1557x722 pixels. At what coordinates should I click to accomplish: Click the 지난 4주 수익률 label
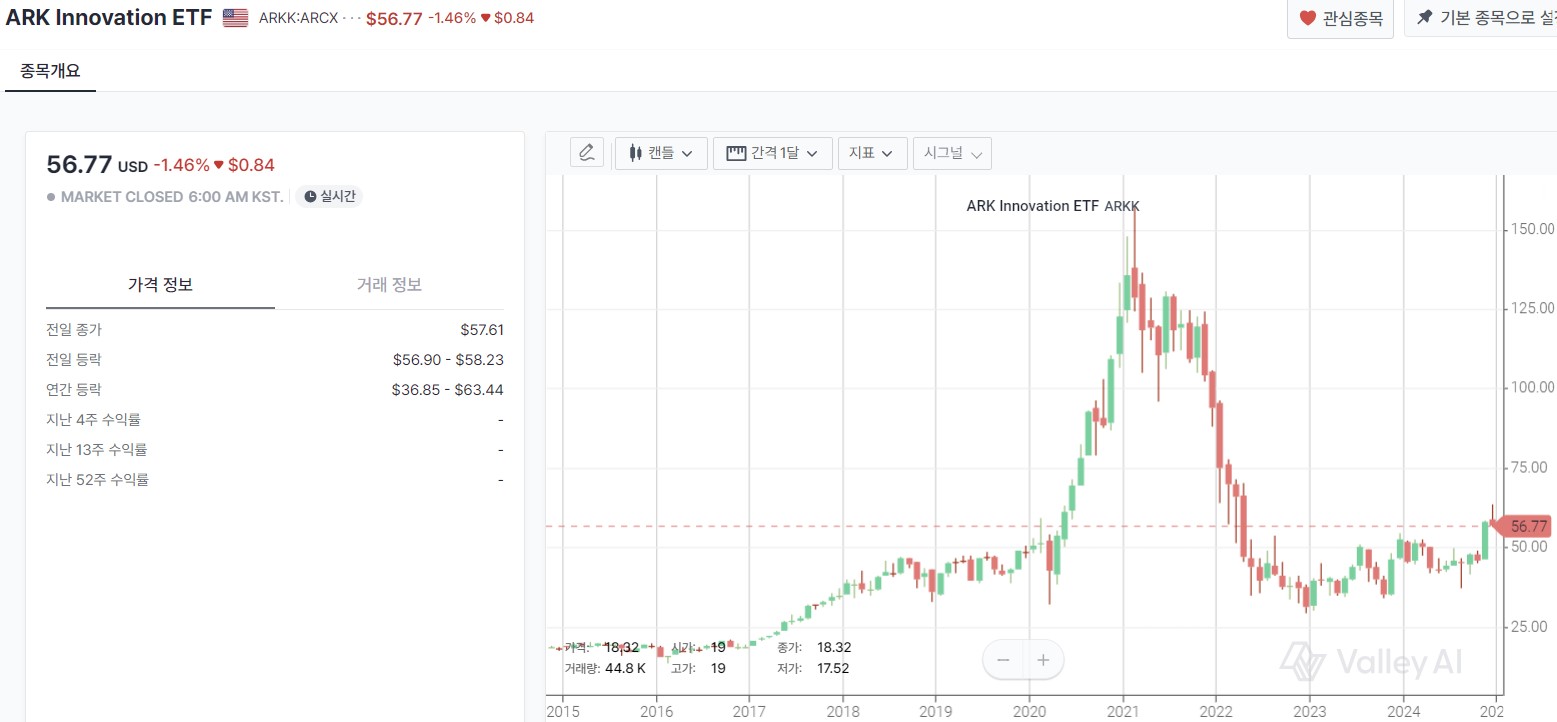[93, 420]
